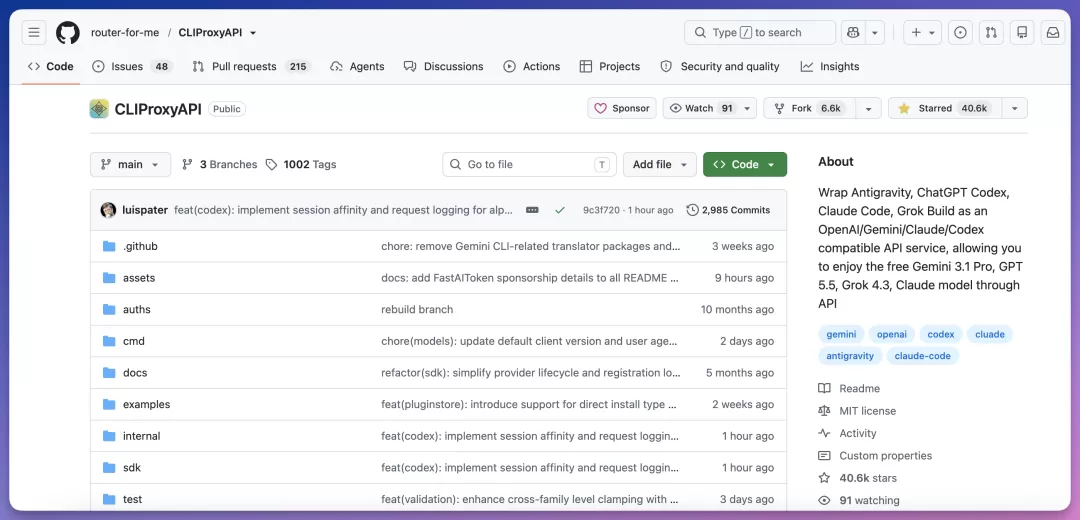Switch to the Issues tab
Image resolution: width=1080 pixels, height=520 pixels.
(132, 67)
